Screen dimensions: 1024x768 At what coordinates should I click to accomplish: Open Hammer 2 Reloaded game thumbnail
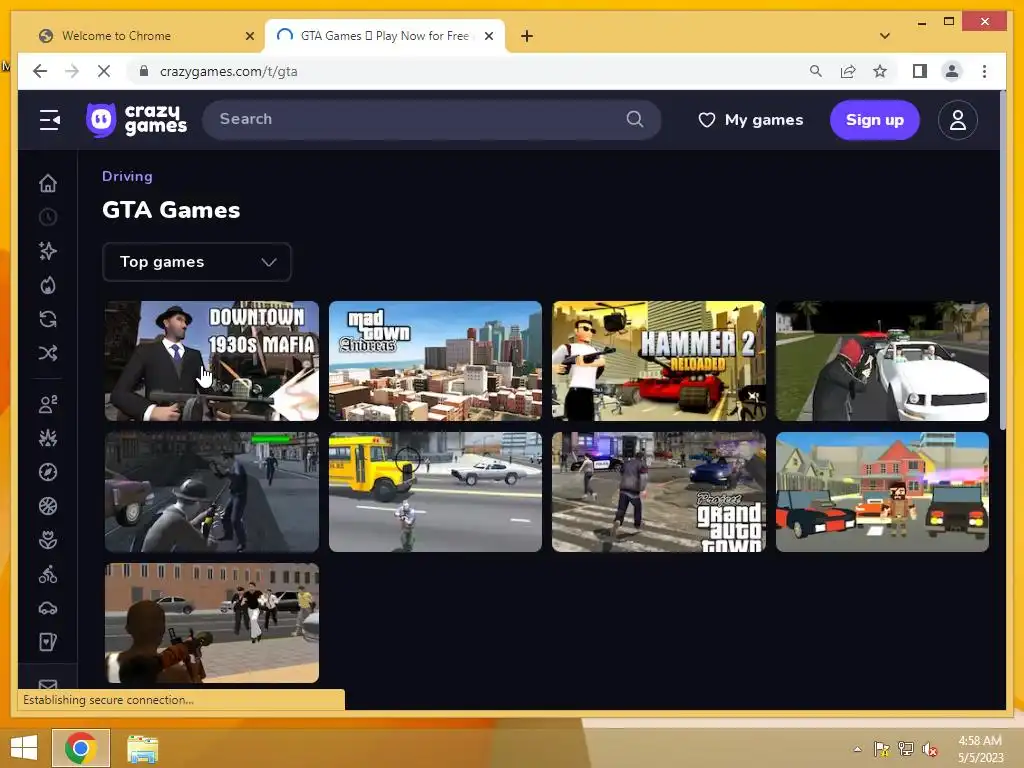click(x=658, y=361)
